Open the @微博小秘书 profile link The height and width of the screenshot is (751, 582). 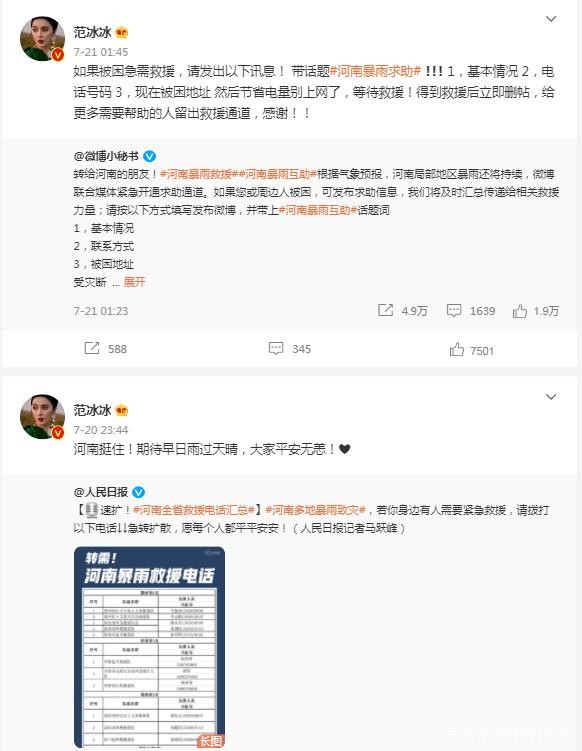106,156
